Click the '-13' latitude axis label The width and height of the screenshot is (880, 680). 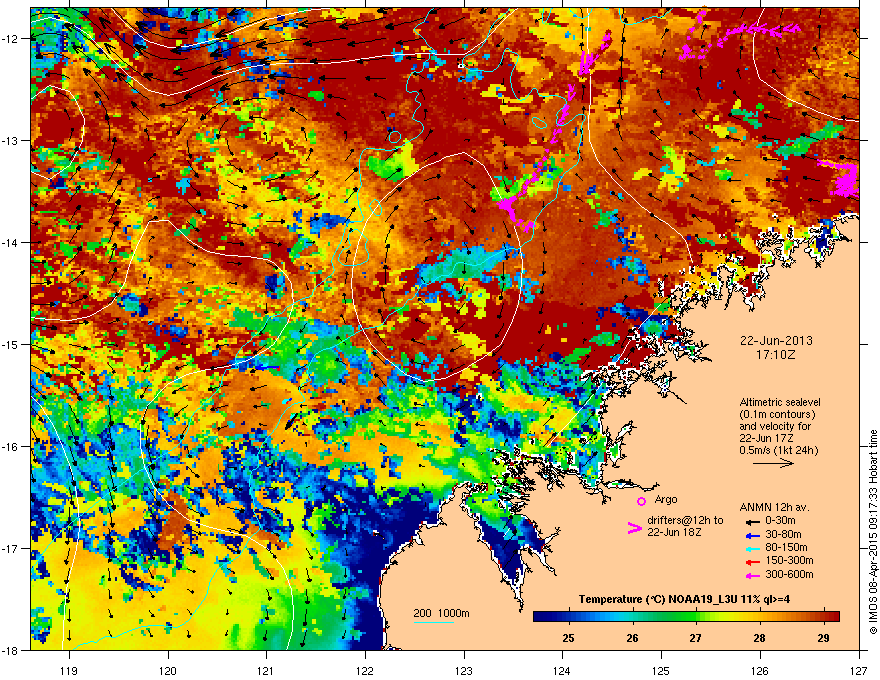click(11, 140)
